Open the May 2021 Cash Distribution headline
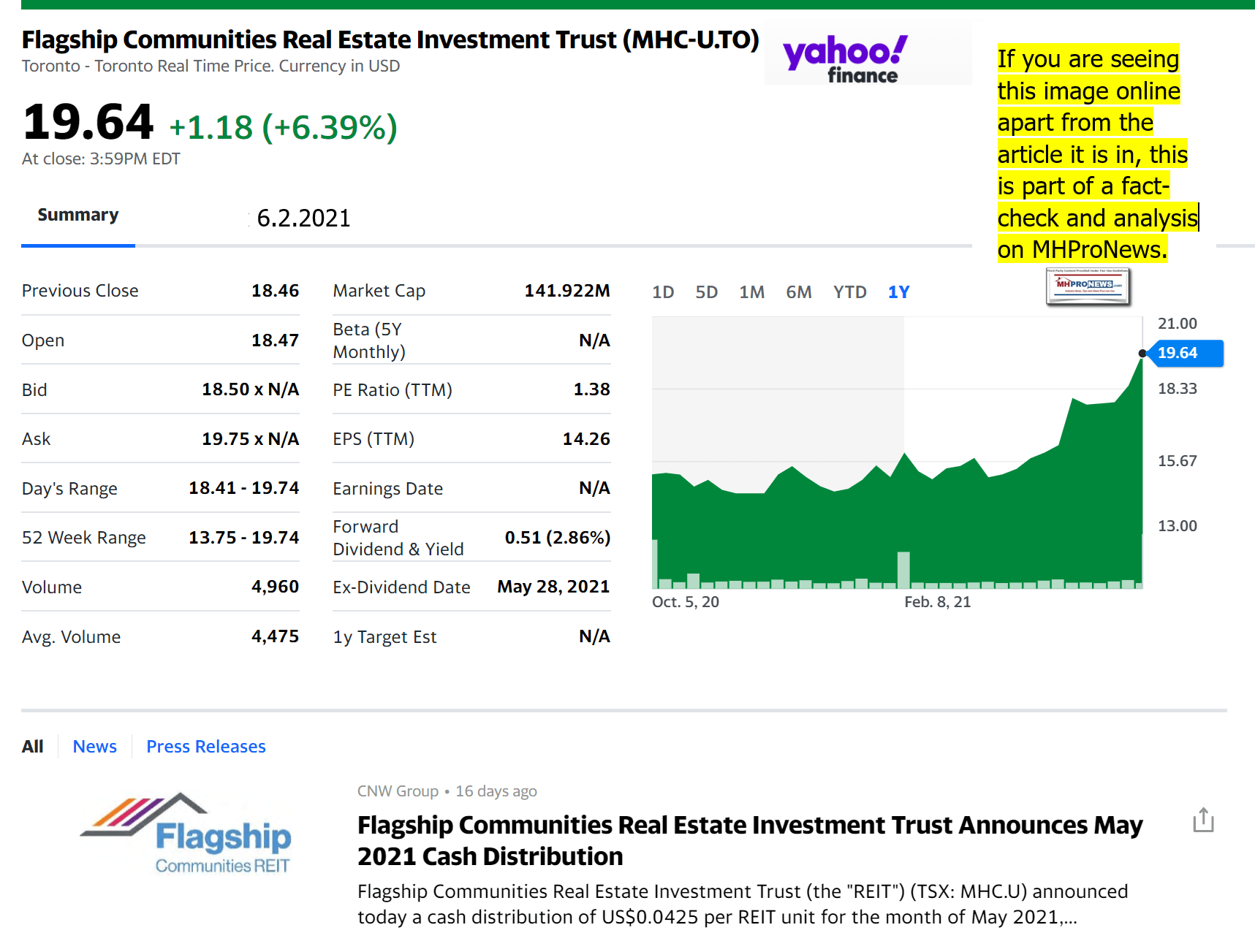The image size is (1255, 952). click(749, 840)
